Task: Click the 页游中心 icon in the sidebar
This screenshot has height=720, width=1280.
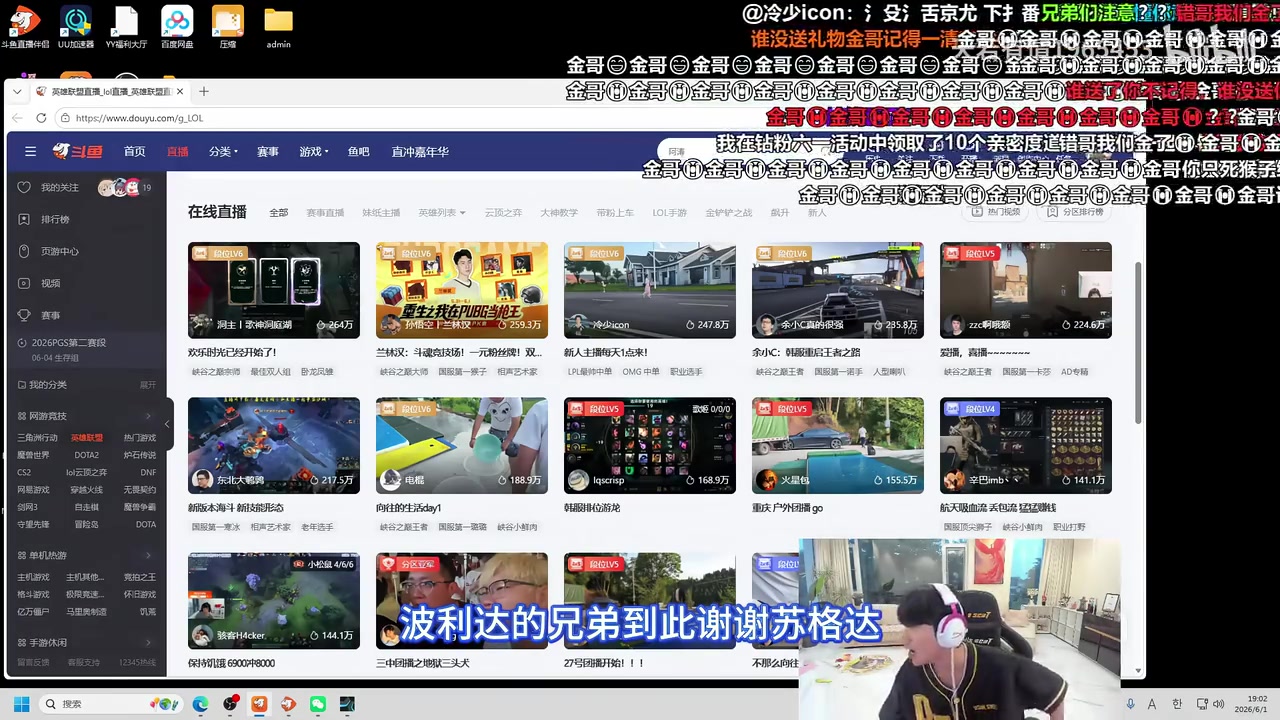Action: tap(24, 251)
